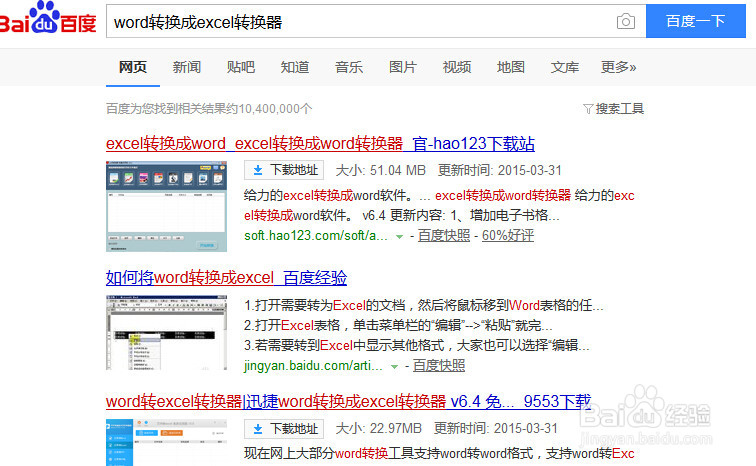Click result count text 约10,400,000个
The height and width of the screenshot is (466, 756).
[268, 109]
